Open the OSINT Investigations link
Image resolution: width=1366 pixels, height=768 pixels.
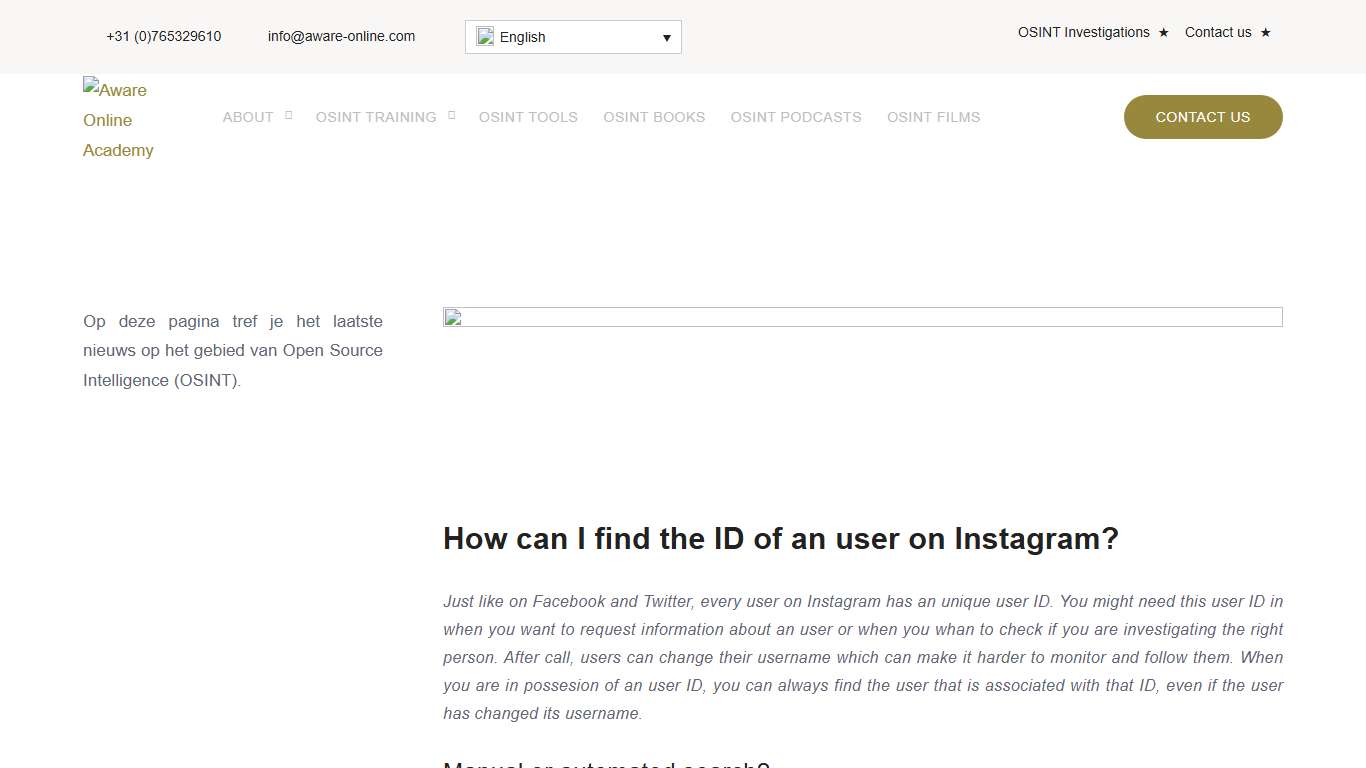[1084, 32]
